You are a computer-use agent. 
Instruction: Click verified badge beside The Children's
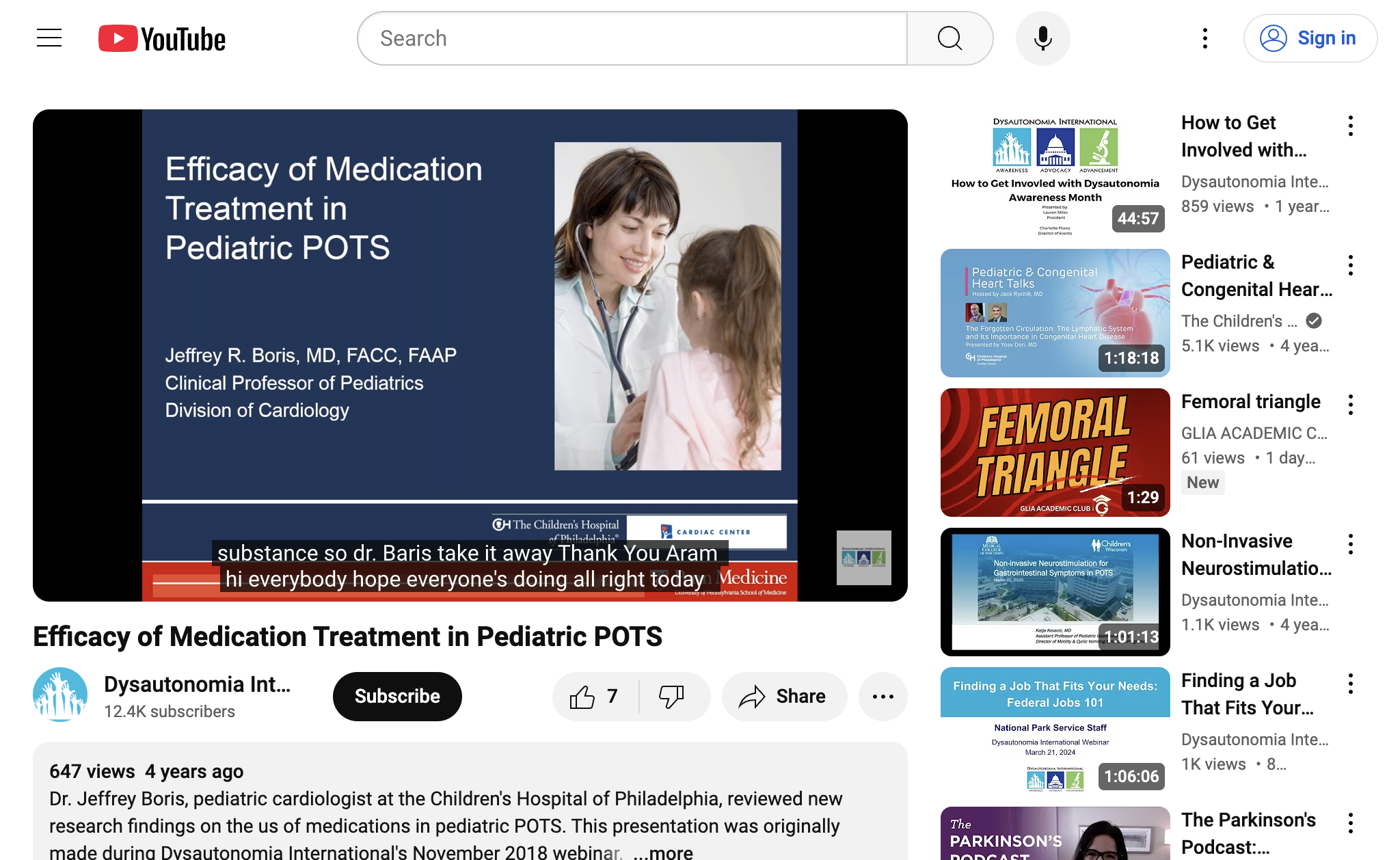(x=1314, y=321)
